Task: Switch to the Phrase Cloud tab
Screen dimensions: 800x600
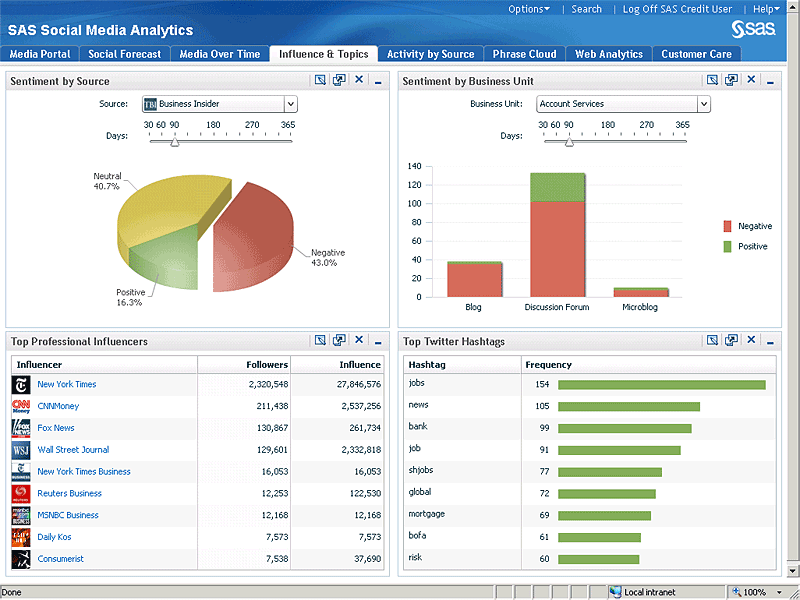Action: point(524,54)
